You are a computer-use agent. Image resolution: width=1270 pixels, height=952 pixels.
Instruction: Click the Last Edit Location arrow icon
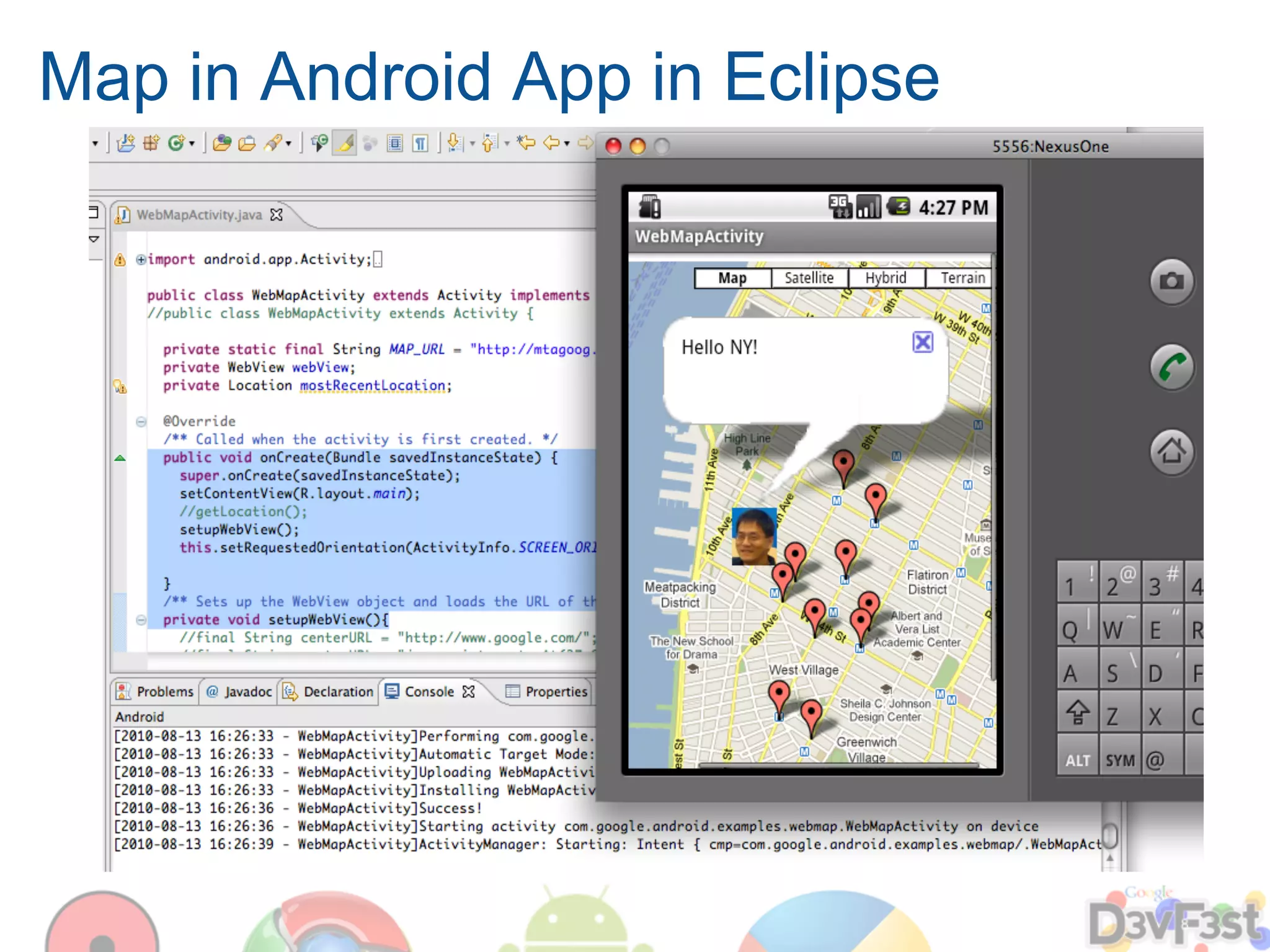coord(526,143)
